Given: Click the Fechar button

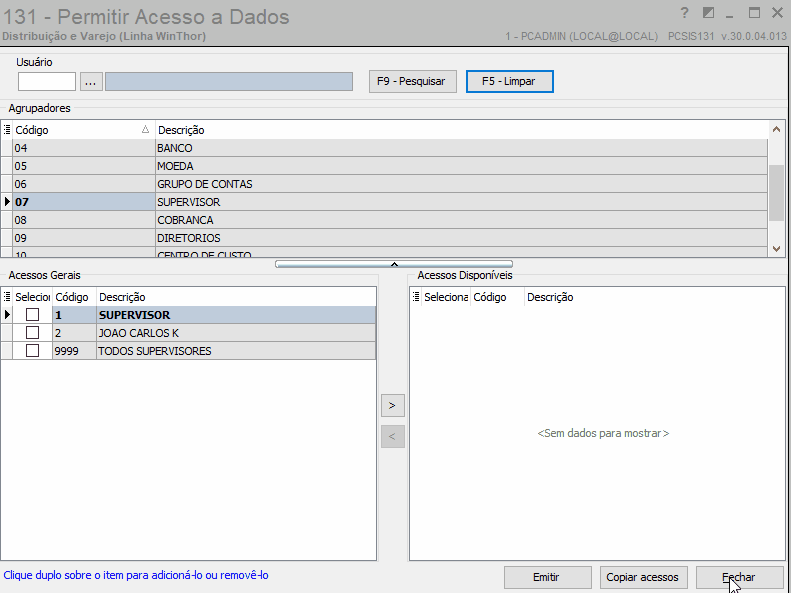Looking at the screenshot, I should [x=739, y=577].
